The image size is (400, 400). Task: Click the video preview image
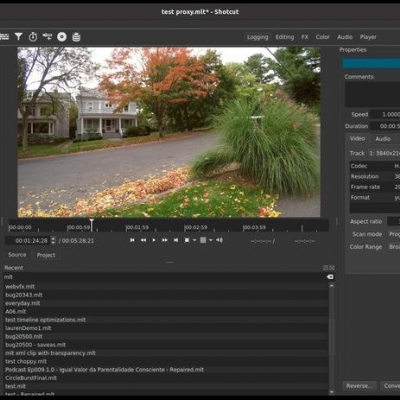pos(169,132)
